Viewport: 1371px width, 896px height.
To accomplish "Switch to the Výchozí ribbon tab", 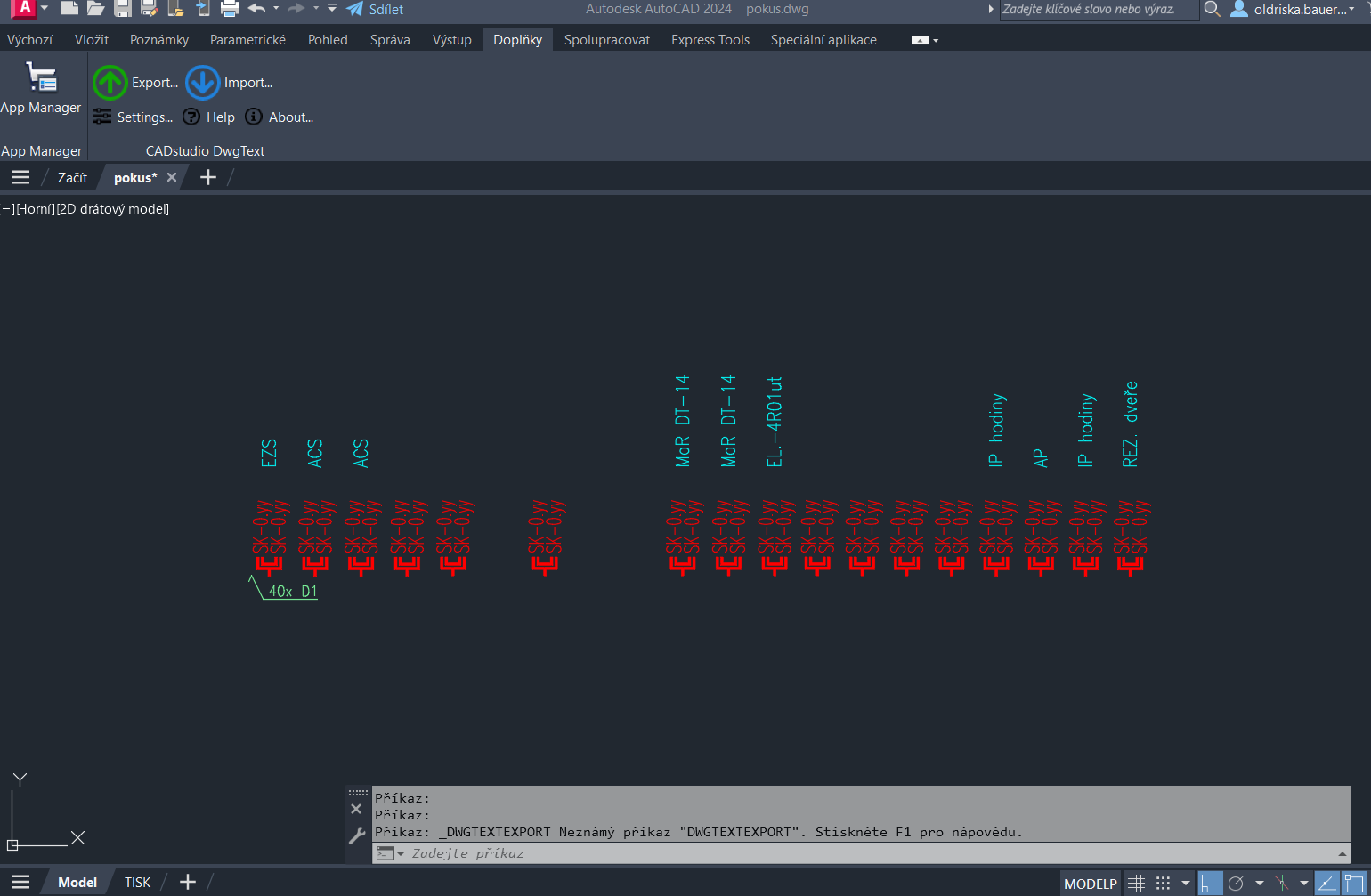I will pos(29,40).
